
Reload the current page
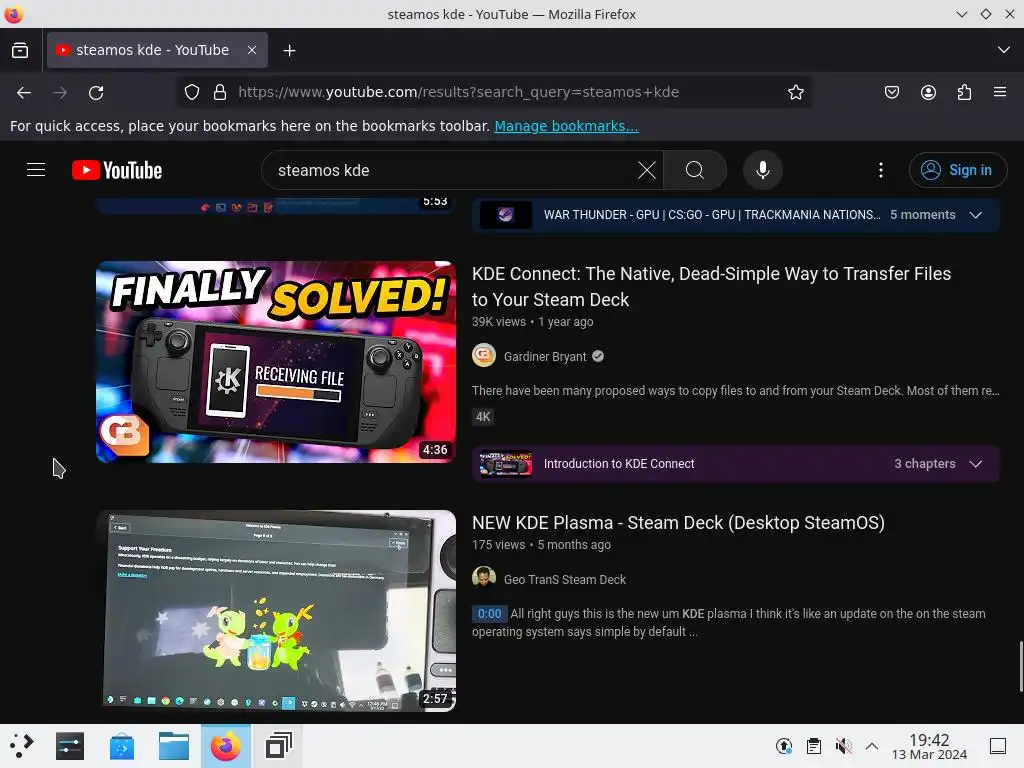click(x=96, y=93)
